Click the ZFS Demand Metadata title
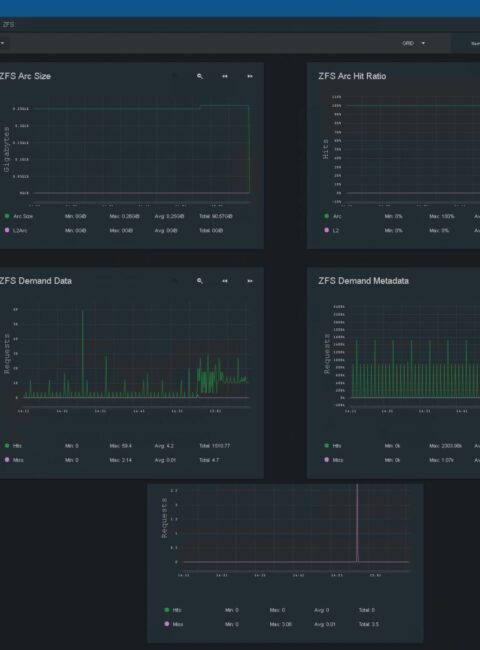This screenshot has height=650, width=480. click(x=364, y=281)
